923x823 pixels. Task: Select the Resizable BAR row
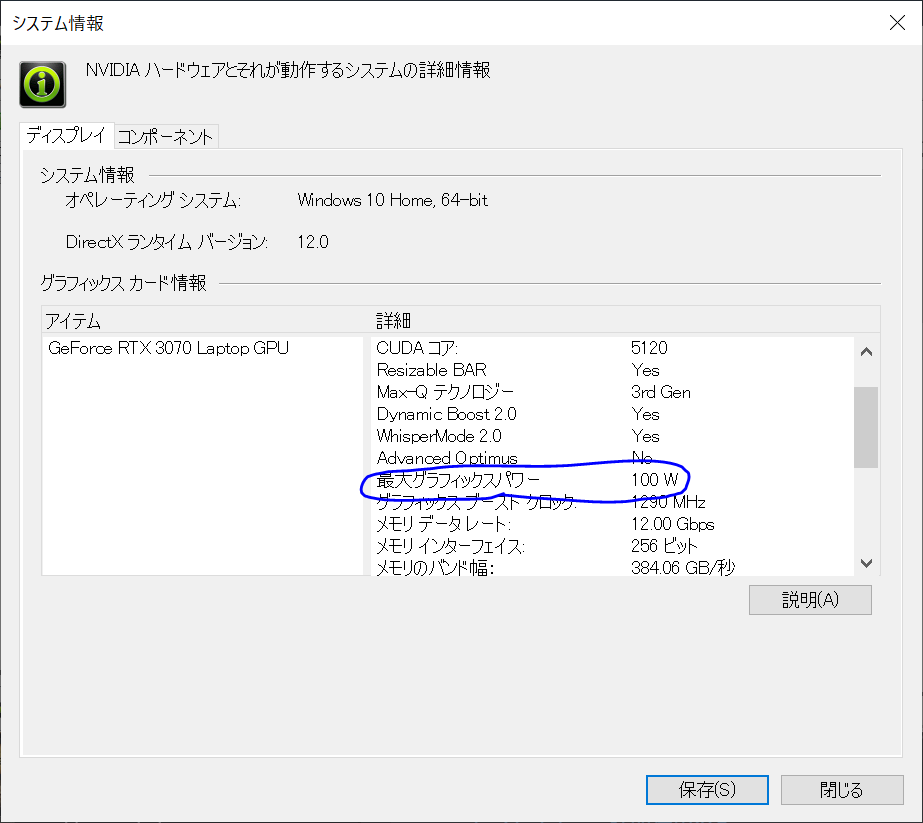click(612, 370)
